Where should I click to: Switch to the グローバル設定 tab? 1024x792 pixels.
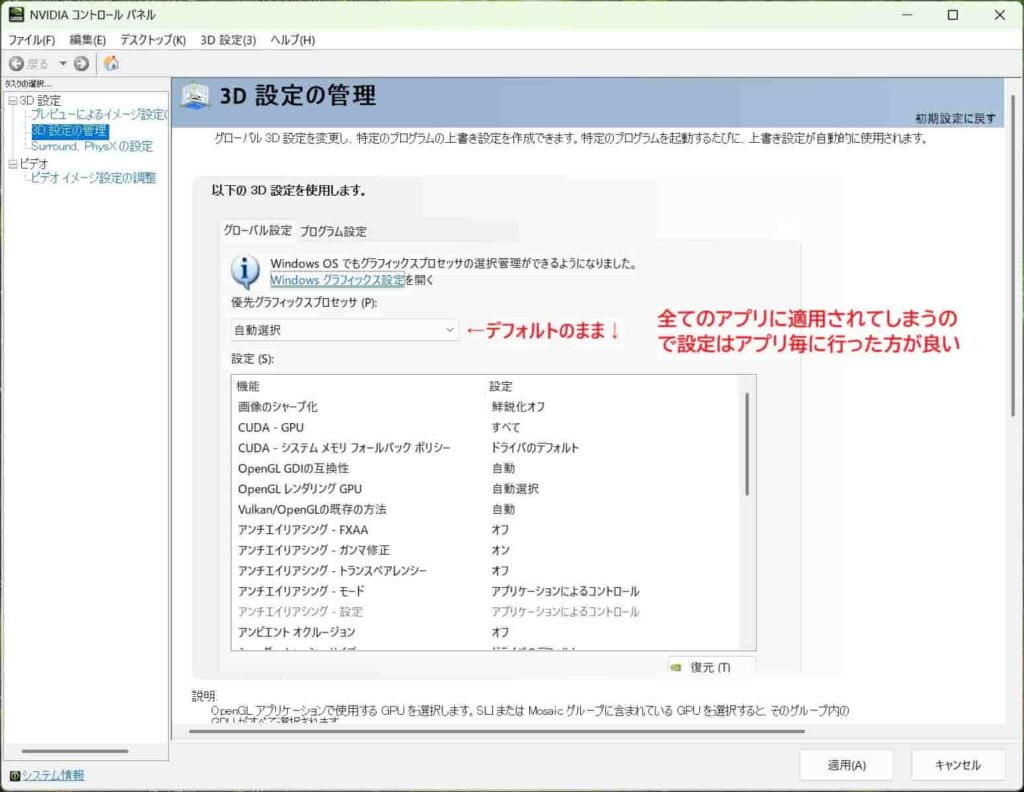pos(257,230)
